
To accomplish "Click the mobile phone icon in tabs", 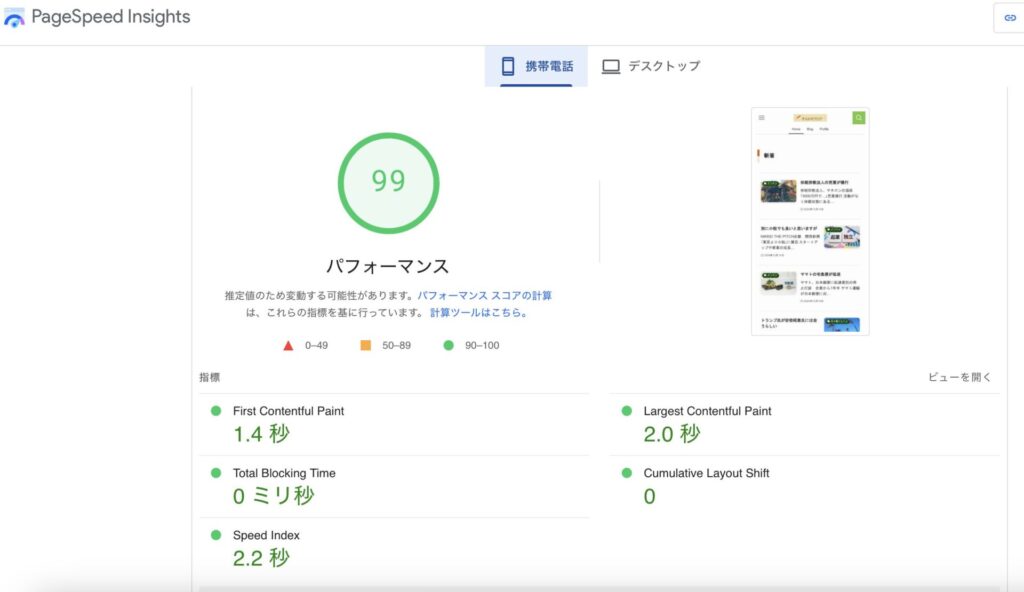I will [x=508, y=66].
